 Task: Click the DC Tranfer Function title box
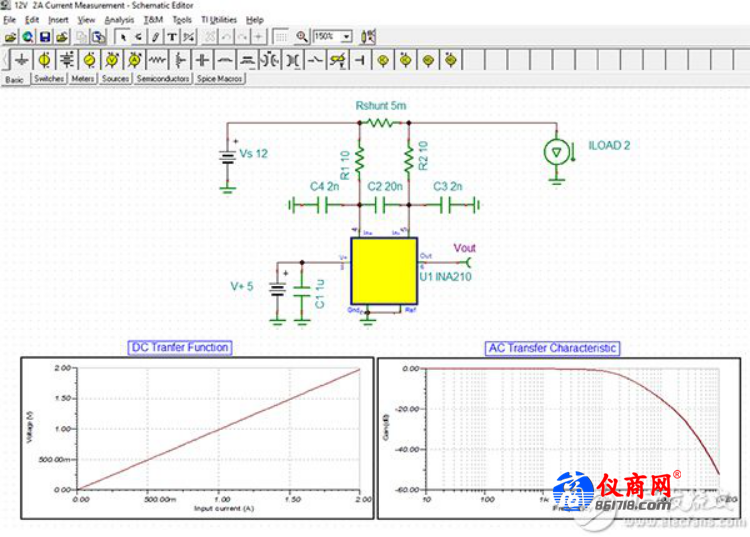point(180,348)
